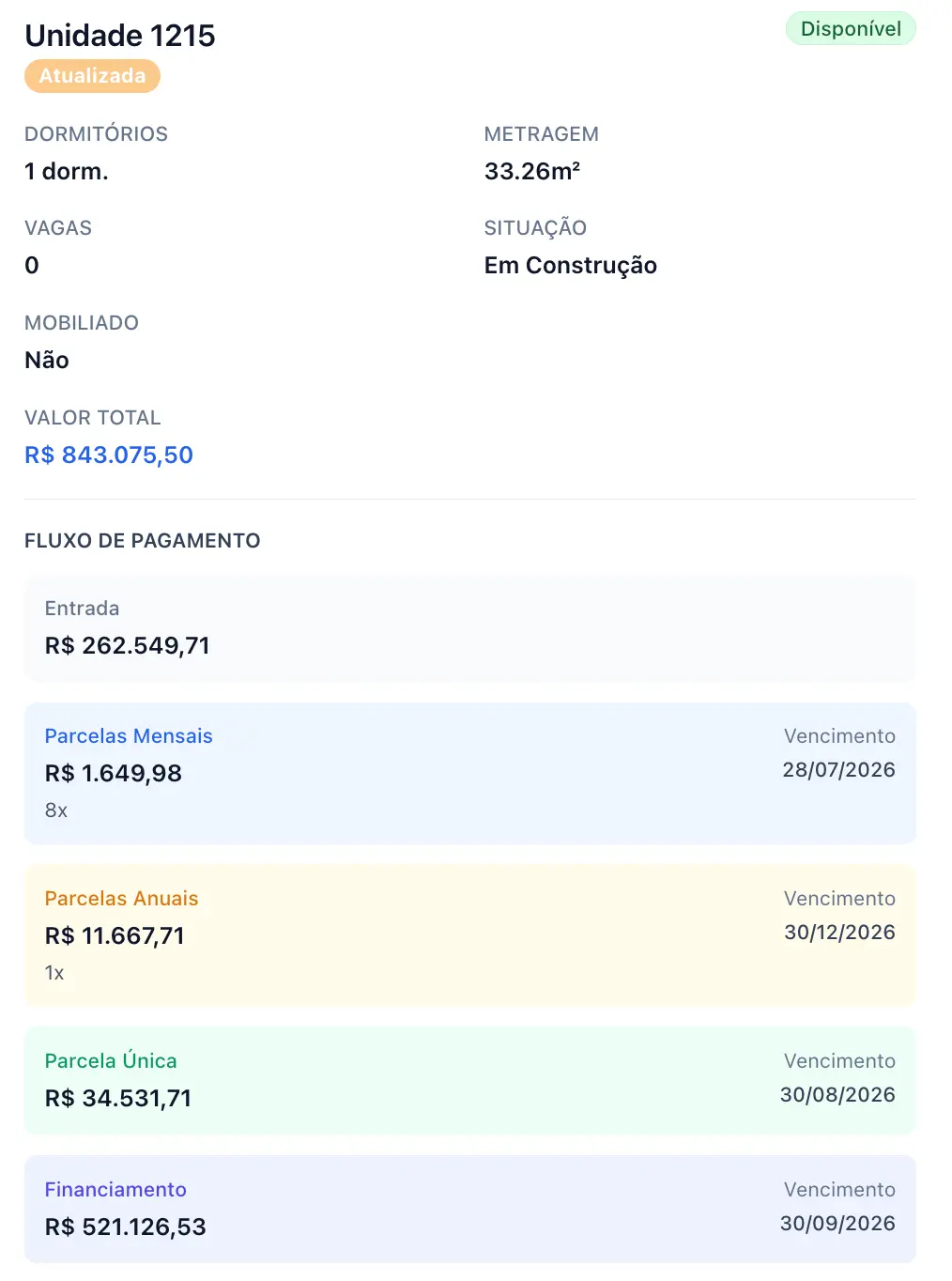The height and width of the screenshot is (1281, 952).
Task: Click the R$ 1.649,98 monthly amount
Action: click(x=114, y=773)
